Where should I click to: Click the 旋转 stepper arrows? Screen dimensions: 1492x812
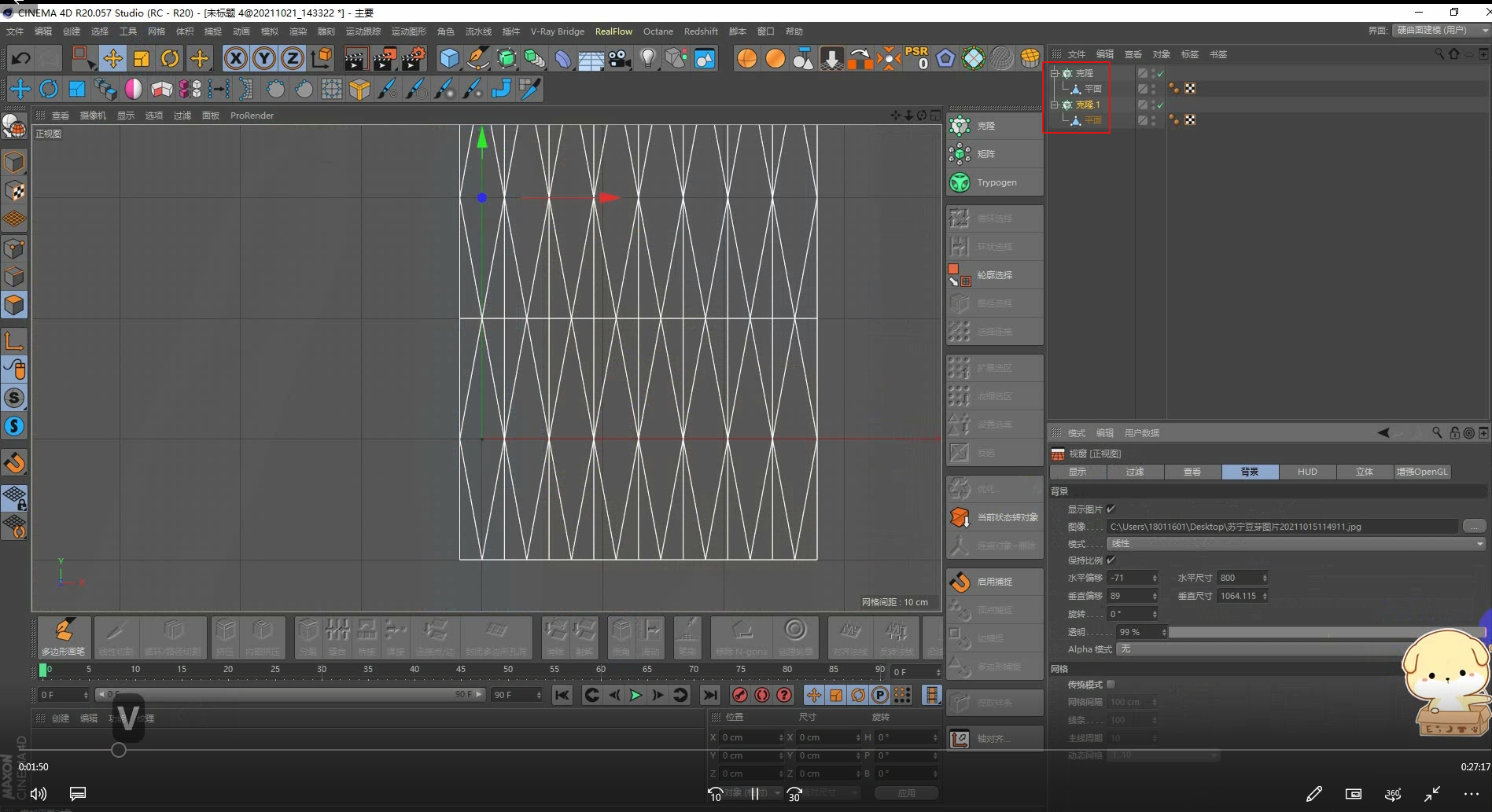point(1155,614)
